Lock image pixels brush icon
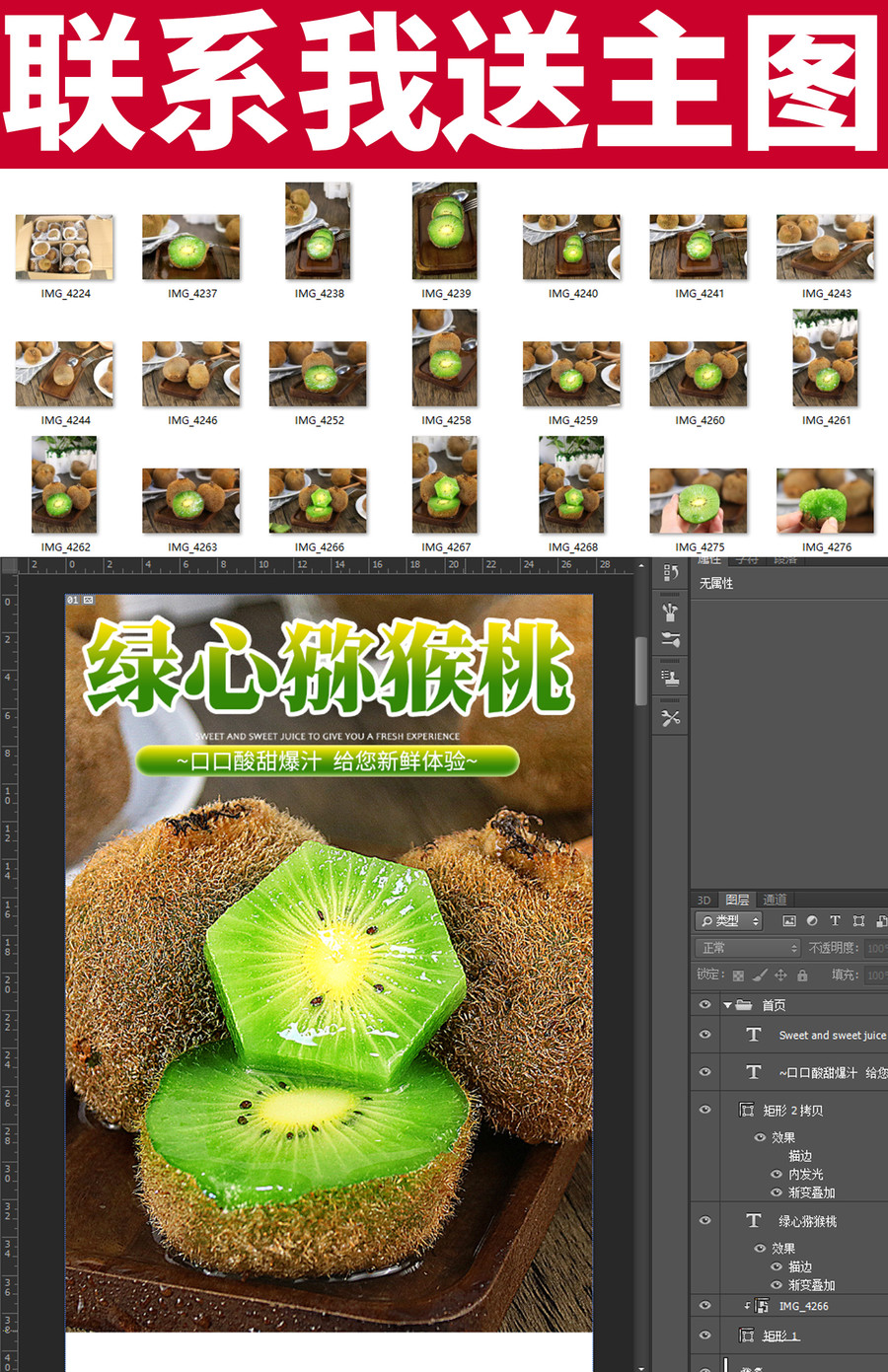This screenshot has width=888, height=1372. pos(760,975)
